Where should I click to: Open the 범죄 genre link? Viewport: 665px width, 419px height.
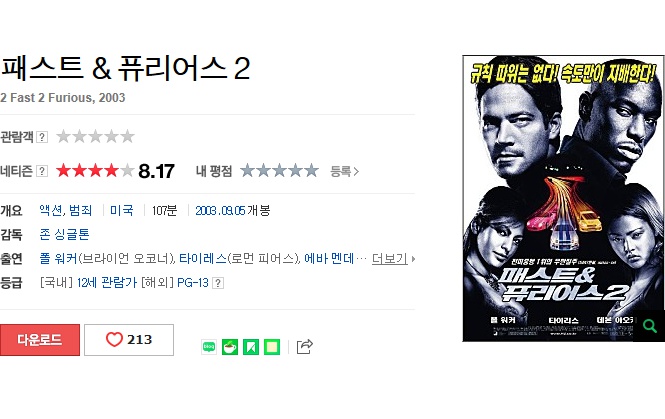tap(80, 210)
